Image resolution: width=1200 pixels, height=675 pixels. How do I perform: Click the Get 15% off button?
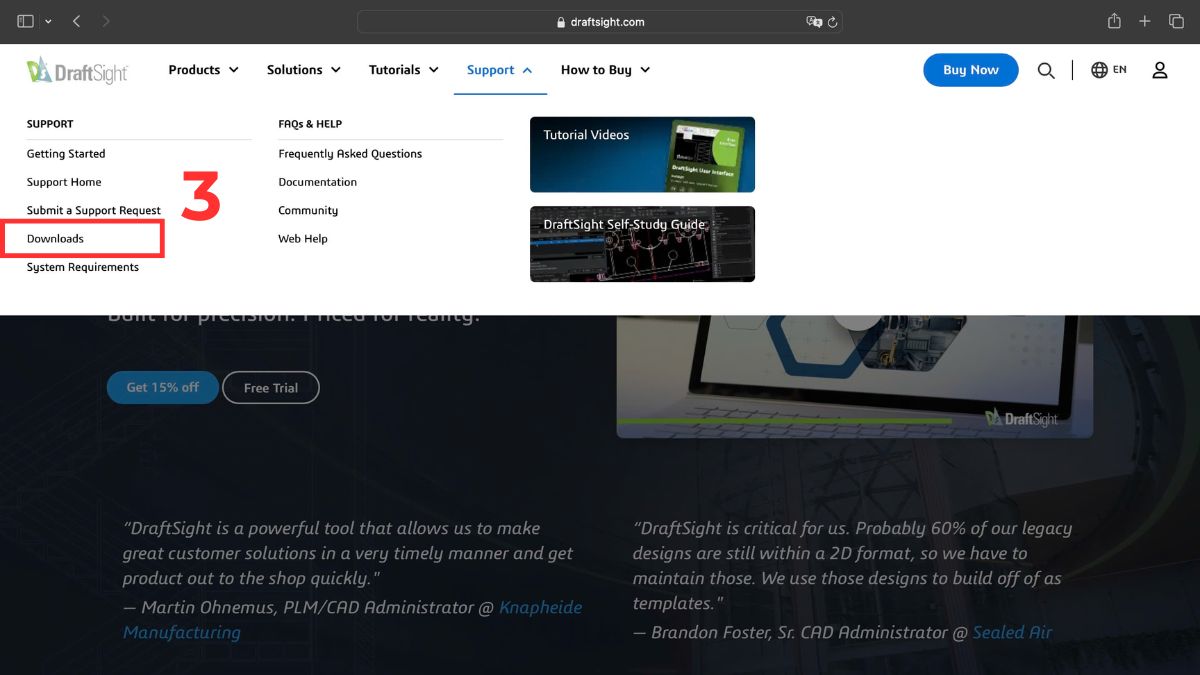163,387
